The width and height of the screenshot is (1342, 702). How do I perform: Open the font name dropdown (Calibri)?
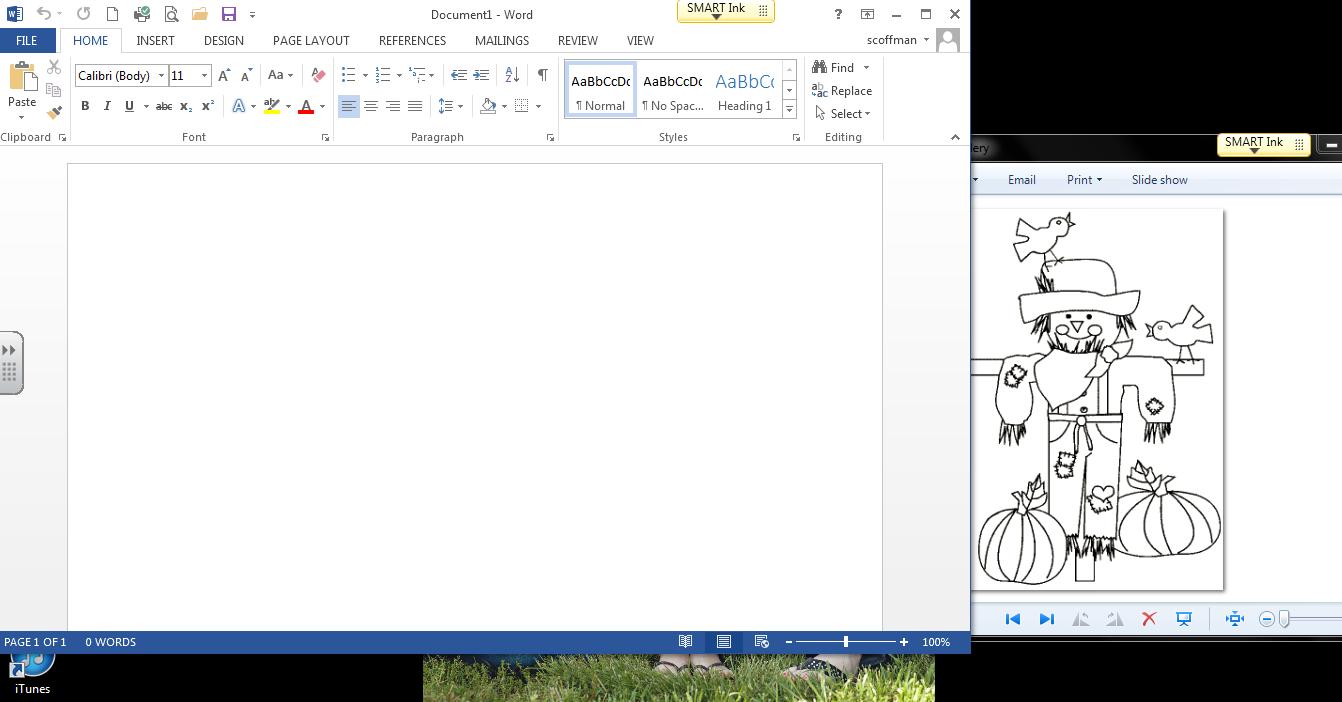click(161, 76)
